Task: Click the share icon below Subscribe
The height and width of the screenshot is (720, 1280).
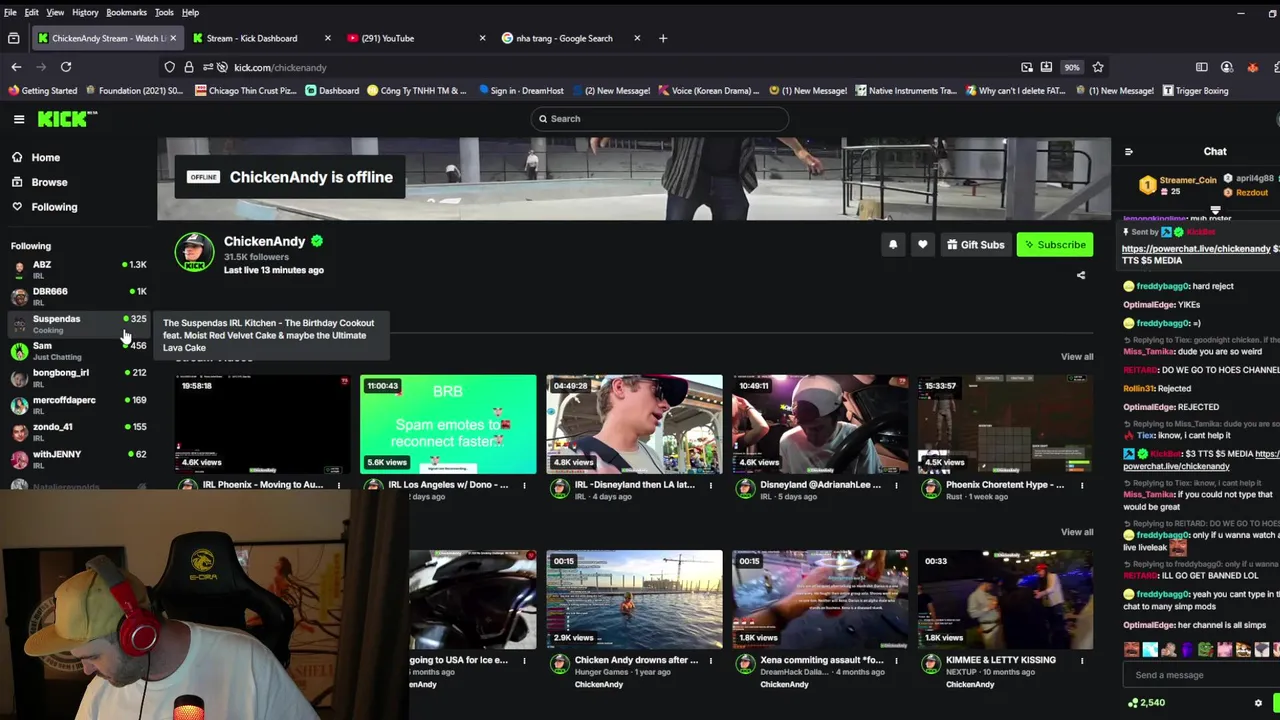Action: pyautogui.click(x=1080, y=275)
